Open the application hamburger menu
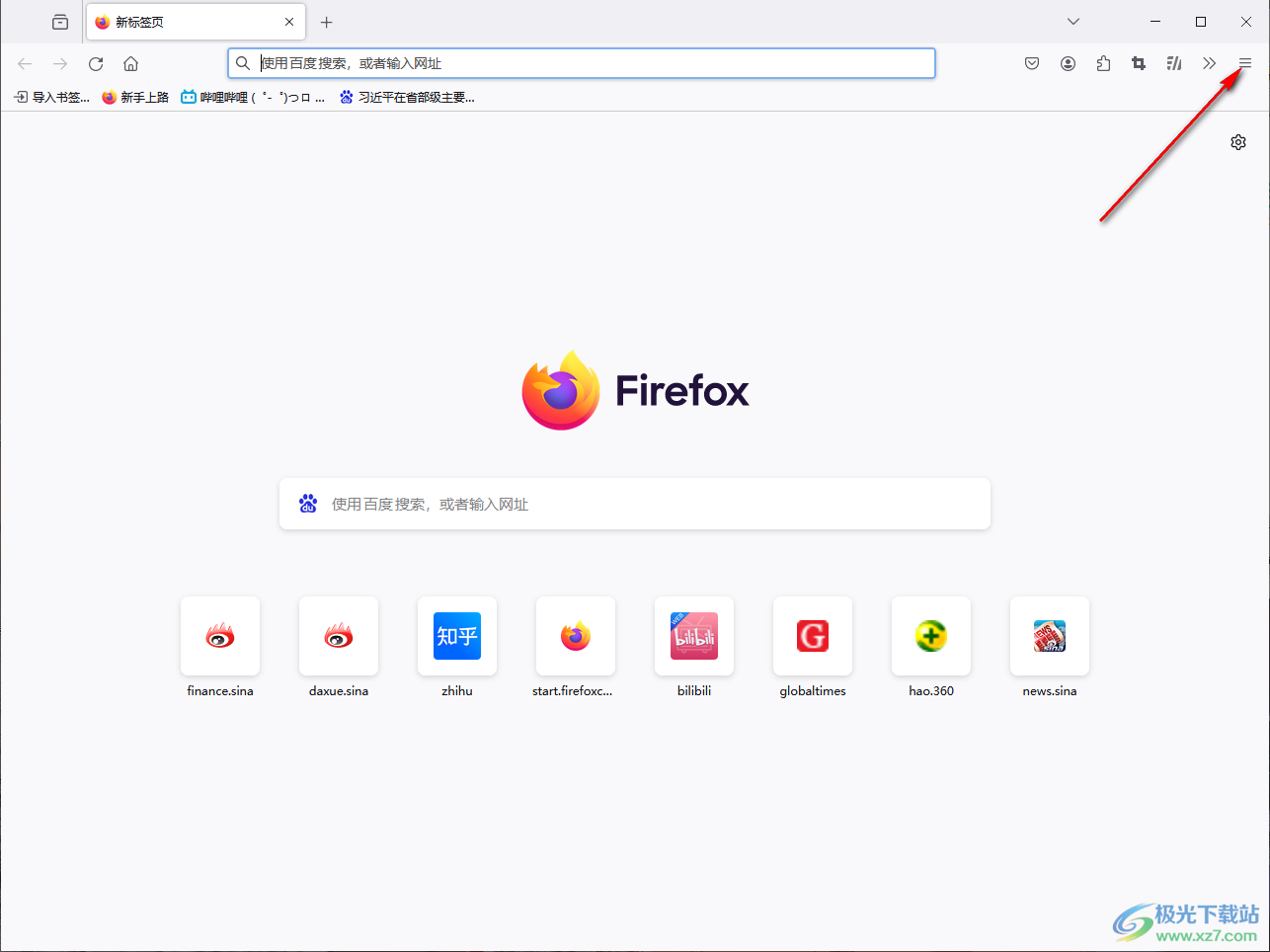Image resolution: width=1270 pixels, height=952 pixels. (1245, 63)
